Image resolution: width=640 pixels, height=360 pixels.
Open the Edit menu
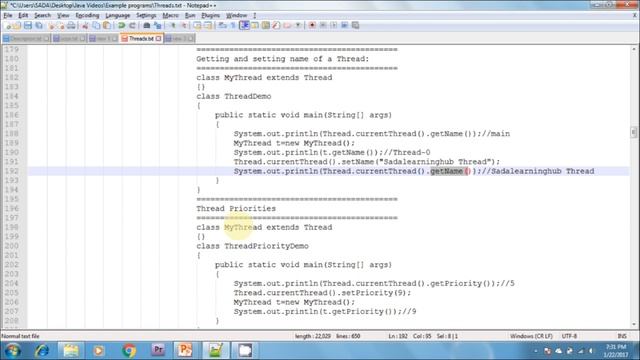23,15
